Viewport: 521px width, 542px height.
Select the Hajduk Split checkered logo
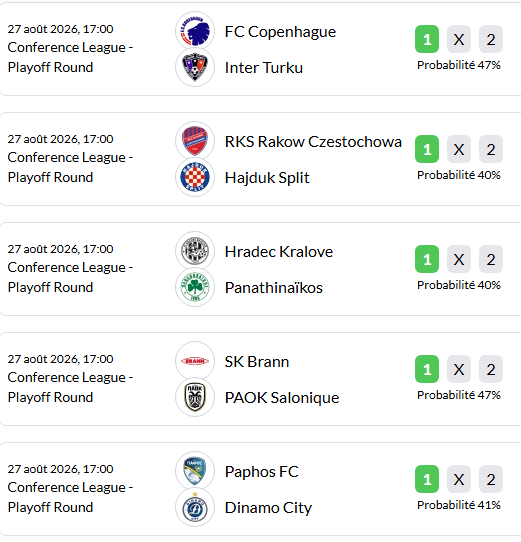click(195, 177)
